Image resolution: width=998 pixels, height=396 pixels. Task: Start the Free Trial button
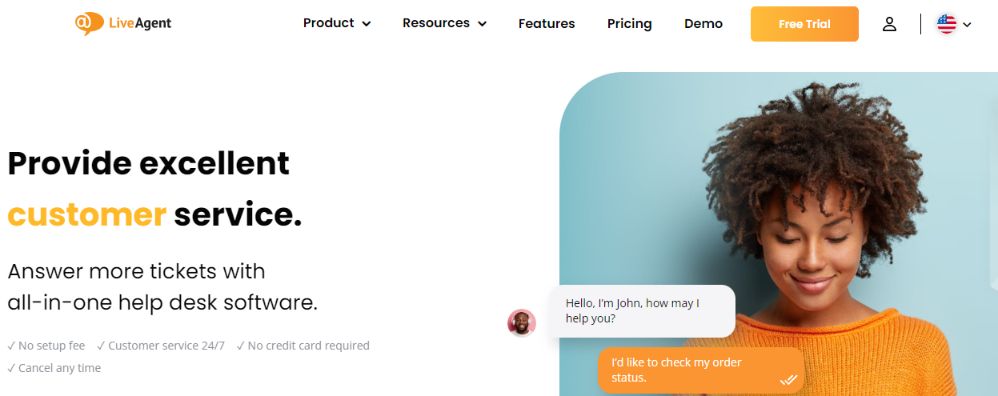point(805,24)
